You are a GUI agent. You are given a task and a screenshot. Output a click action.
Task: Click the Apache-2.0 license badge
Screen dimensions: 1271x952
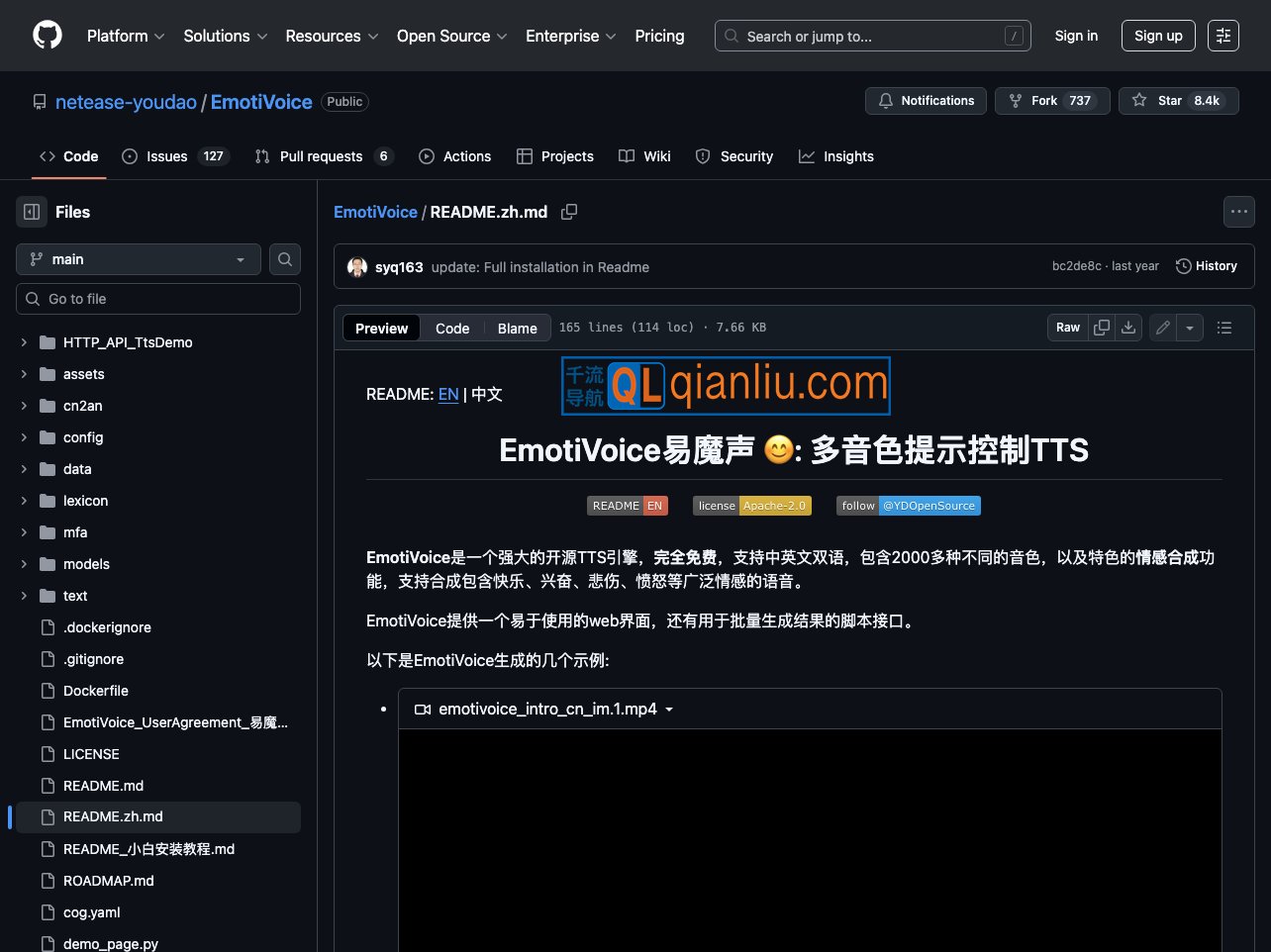click(752, 505)
